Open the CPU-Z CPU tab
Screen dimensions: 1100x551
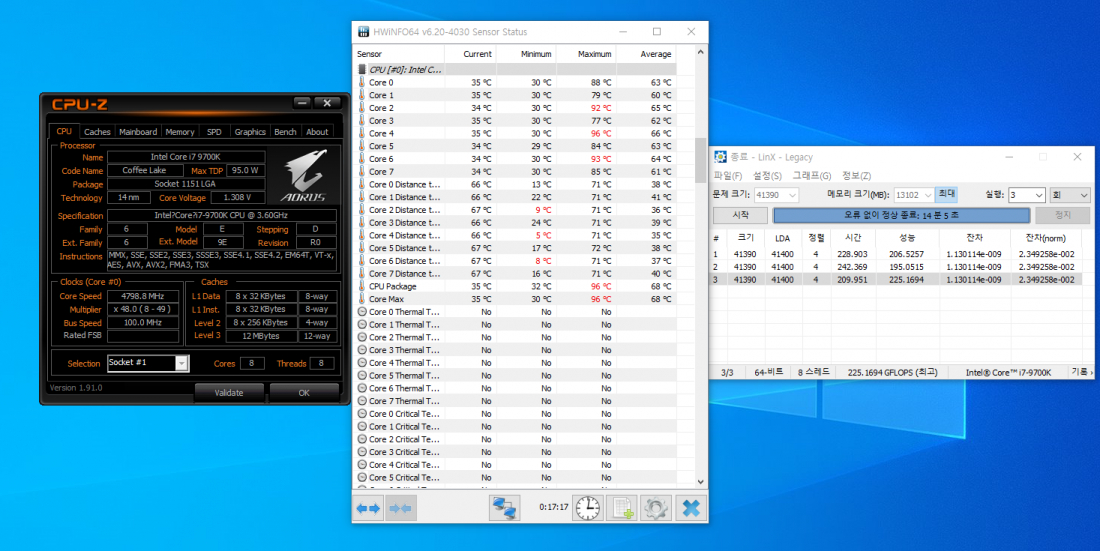(x=64, y=131)
